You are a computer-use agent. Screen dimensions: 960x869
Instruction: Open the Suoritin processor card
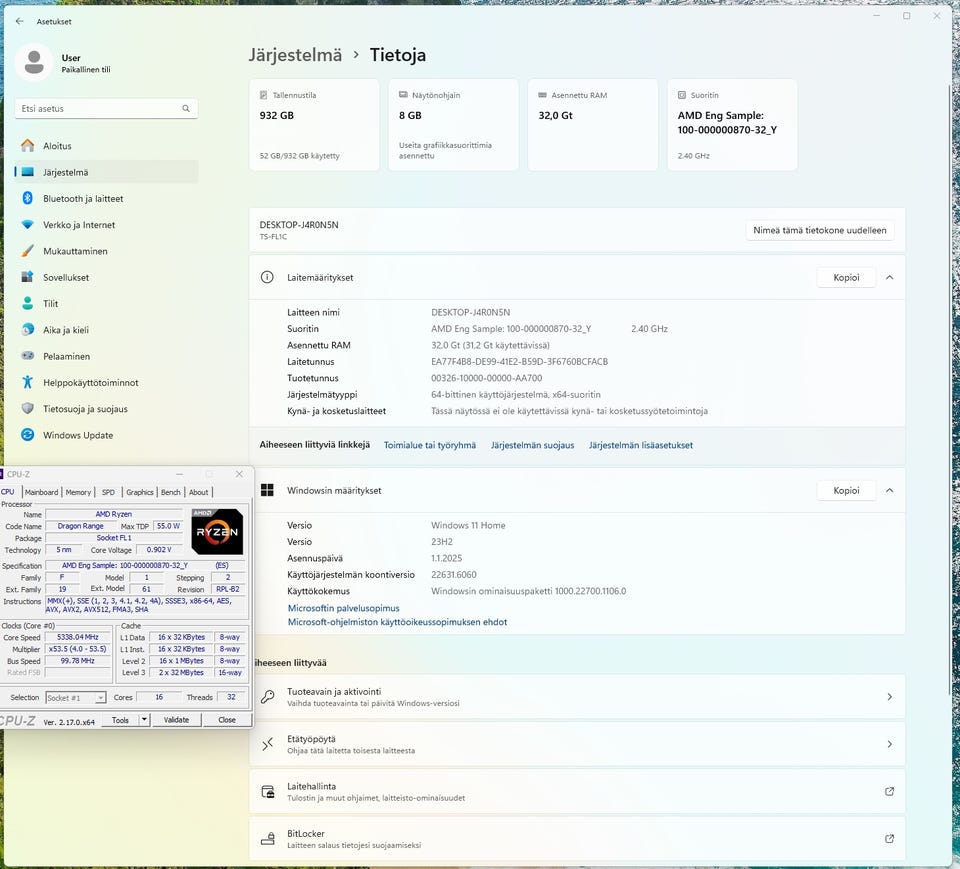(x=732, y=124)
